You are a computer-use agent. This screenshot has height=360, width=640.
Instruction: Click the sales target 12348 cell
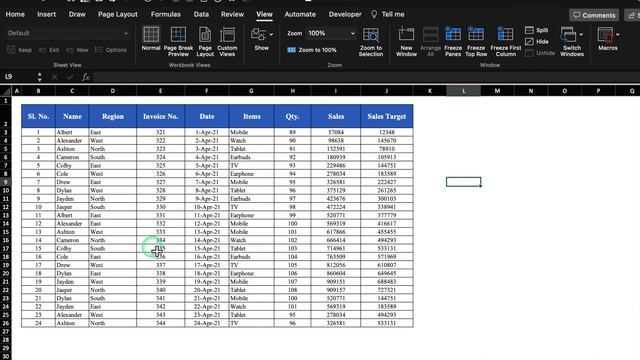coord(387,132)
